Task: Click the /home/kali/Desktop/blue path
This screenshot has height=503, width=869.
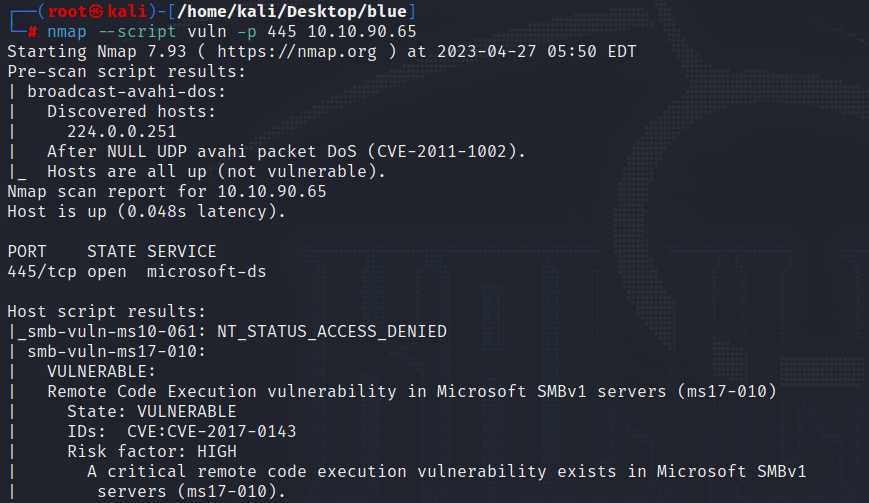Action: (292, 12)
